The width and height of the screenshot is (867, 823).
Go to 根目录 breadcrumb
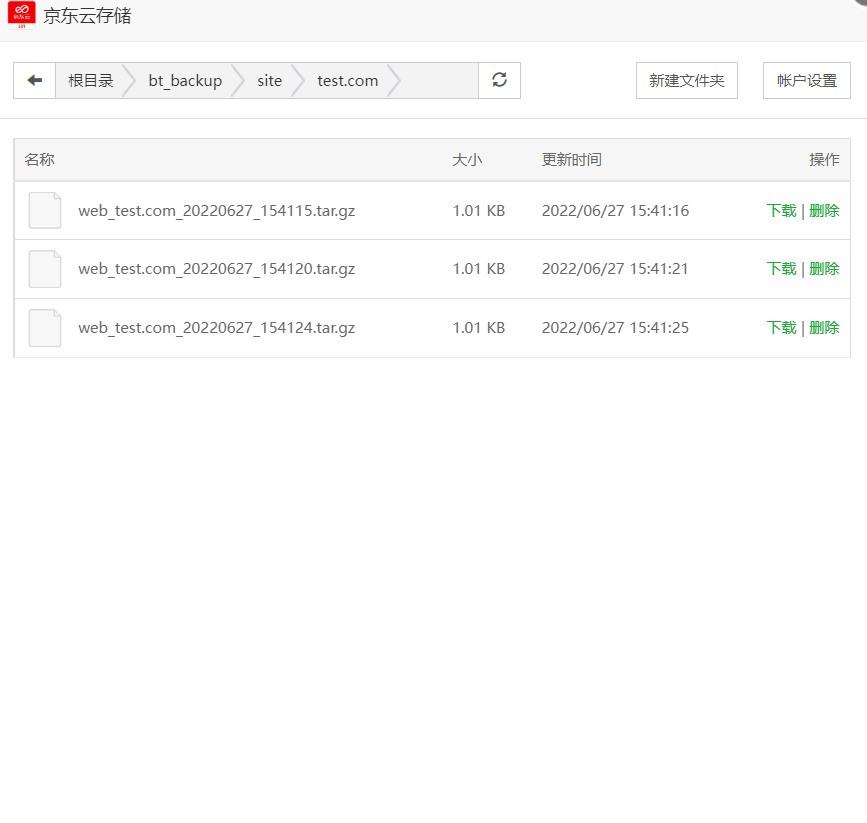coord(91,81)
